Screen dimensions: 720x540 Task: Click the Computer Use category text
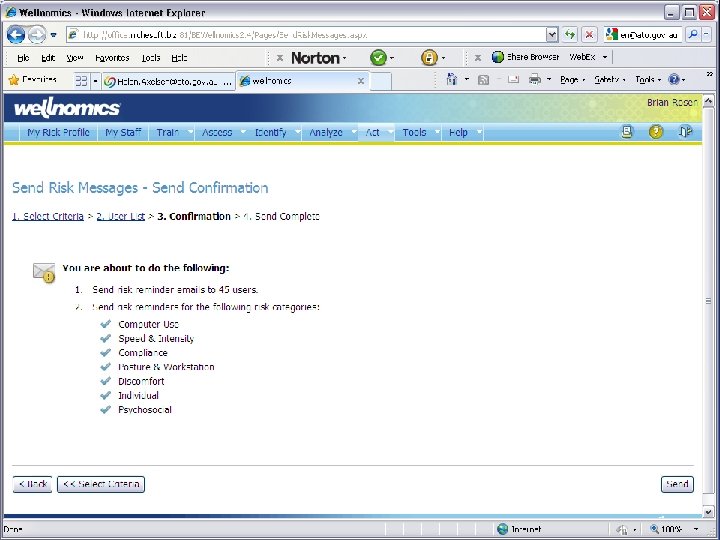148,324
